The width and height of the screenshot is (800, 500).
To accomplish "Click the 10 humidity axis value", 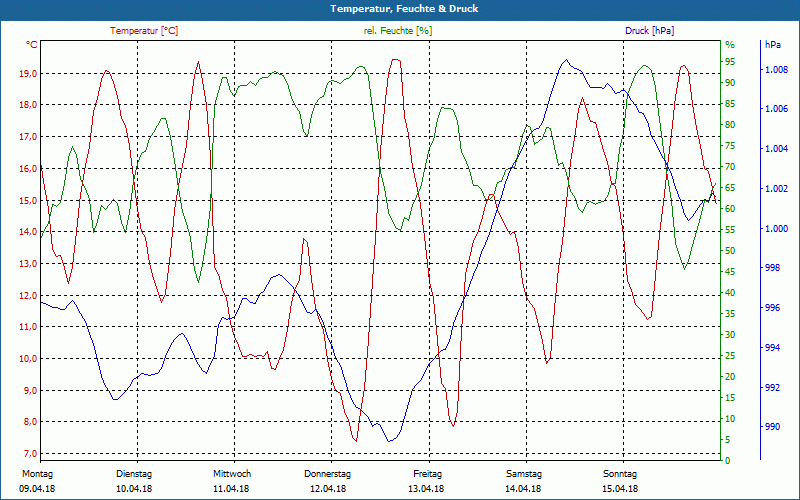I will click(730, 419).
